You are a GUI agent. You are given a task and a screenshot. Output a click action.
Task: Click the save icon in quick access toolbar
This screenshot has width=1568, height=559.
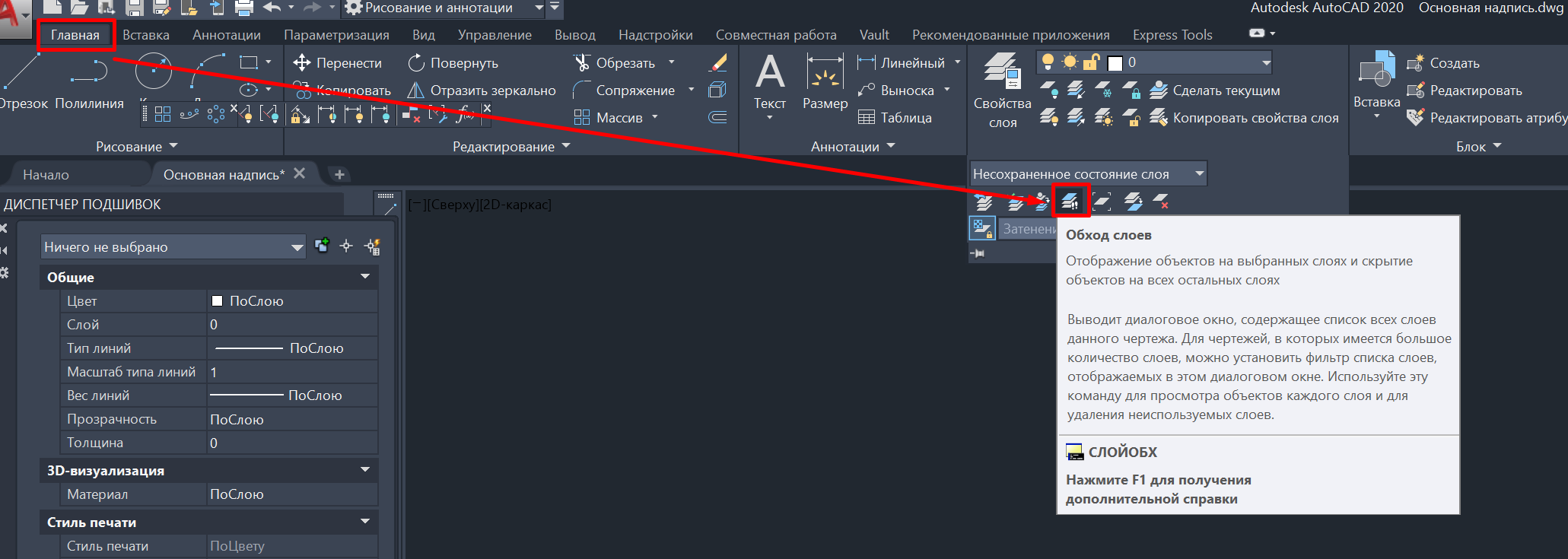pos(135,8)
